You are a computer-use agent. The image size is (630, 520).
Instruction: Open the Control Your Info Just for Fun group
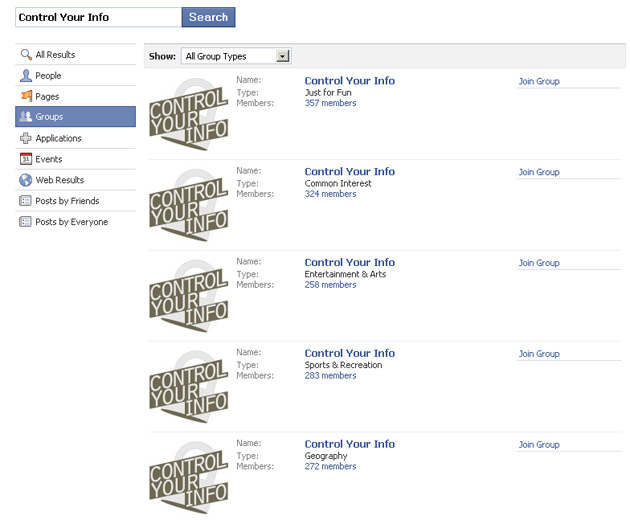(x=350, y=81)
